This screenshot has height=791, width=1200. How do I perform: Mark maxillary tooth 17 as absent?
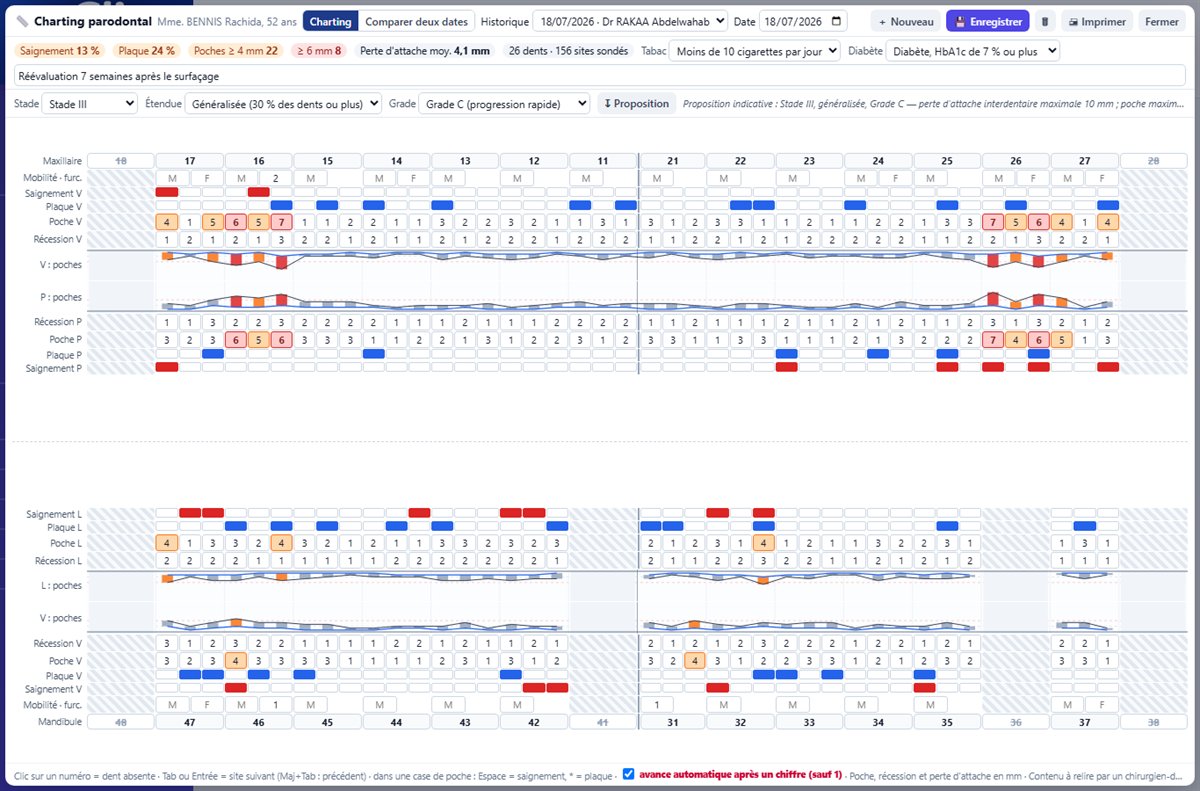tap(190, 160)
